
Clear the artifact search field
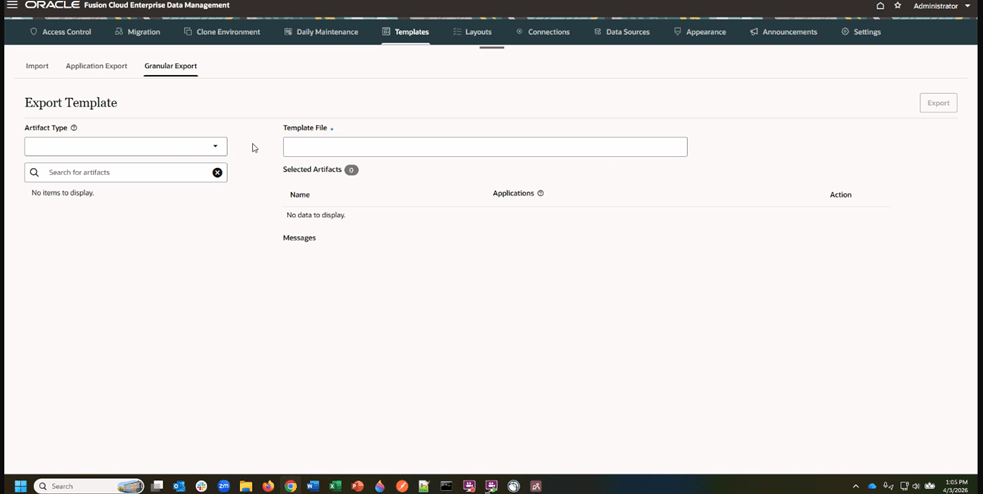click(x=217, y=173)
